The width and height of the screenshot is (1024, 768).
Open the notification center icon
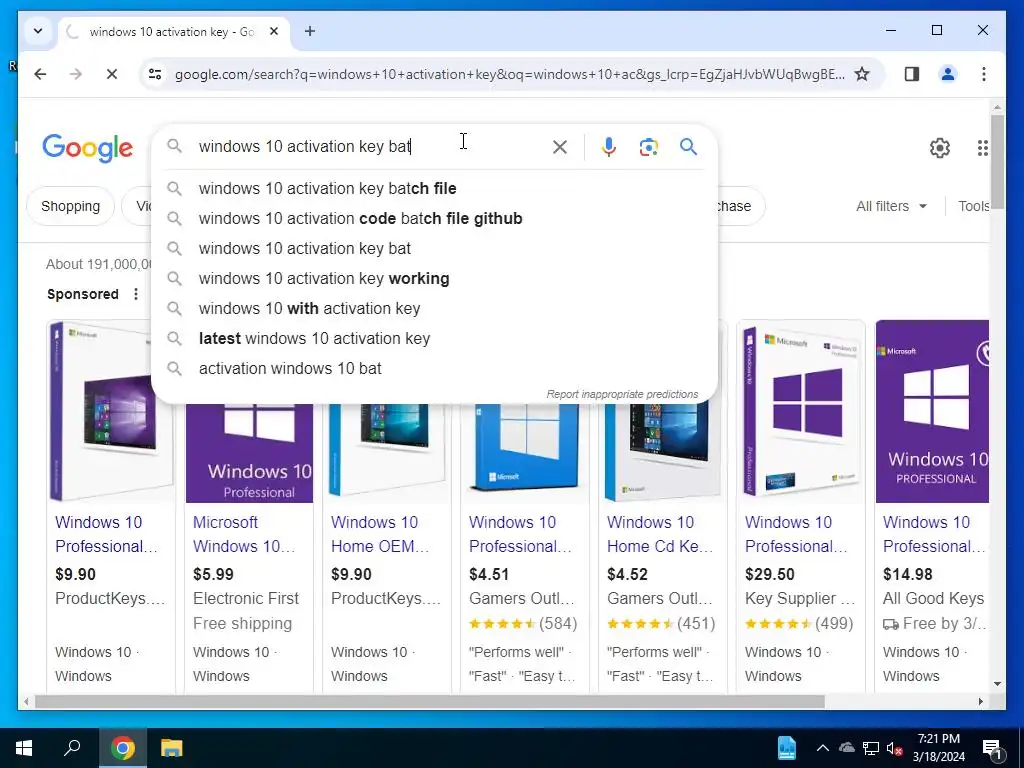coord(992,748)
